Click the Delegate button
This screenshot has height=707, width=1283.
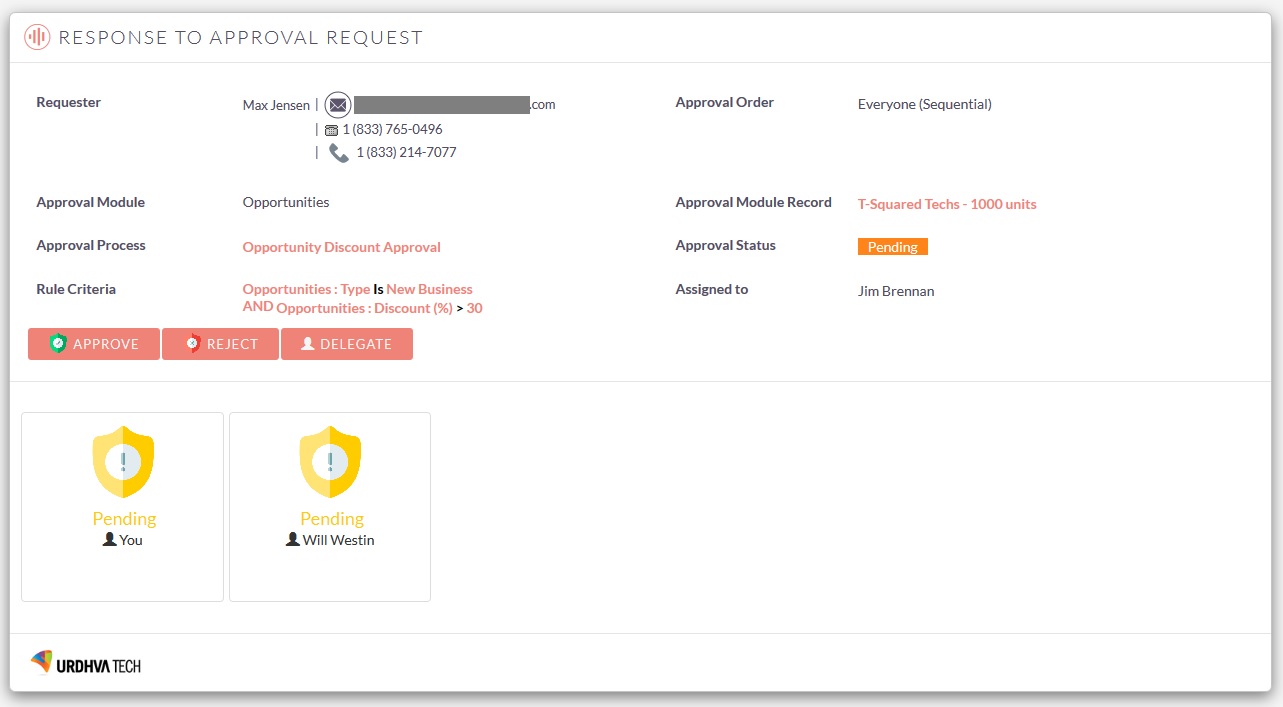347,344
